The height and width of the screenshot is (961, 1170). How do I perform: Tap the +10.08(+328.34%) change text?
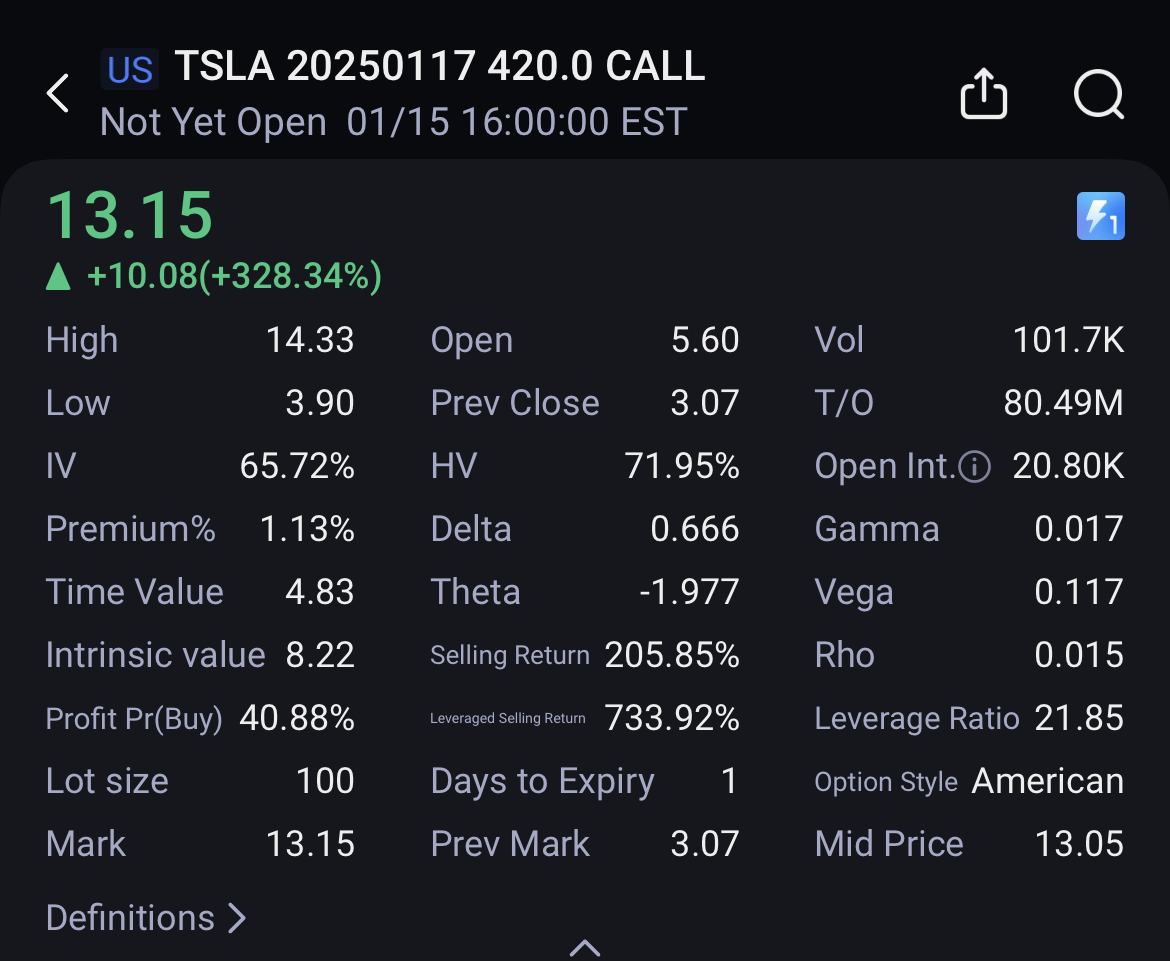(235, 276)
